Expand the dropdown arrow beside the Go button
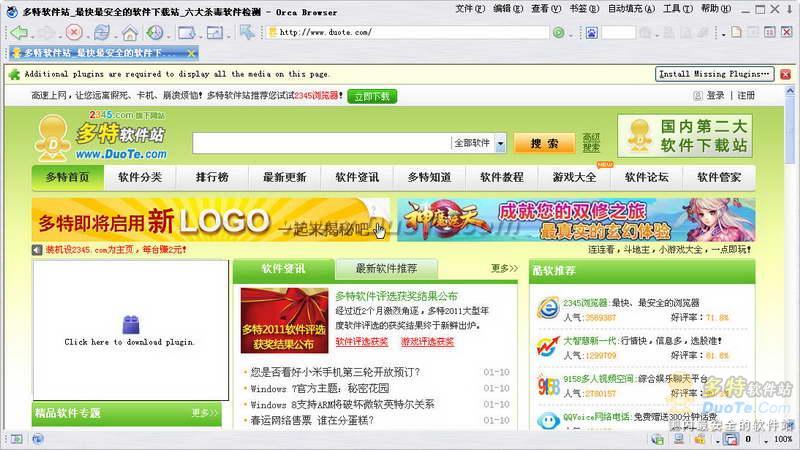The width and height of the screenshot is (800, 450). pos(570,35)
